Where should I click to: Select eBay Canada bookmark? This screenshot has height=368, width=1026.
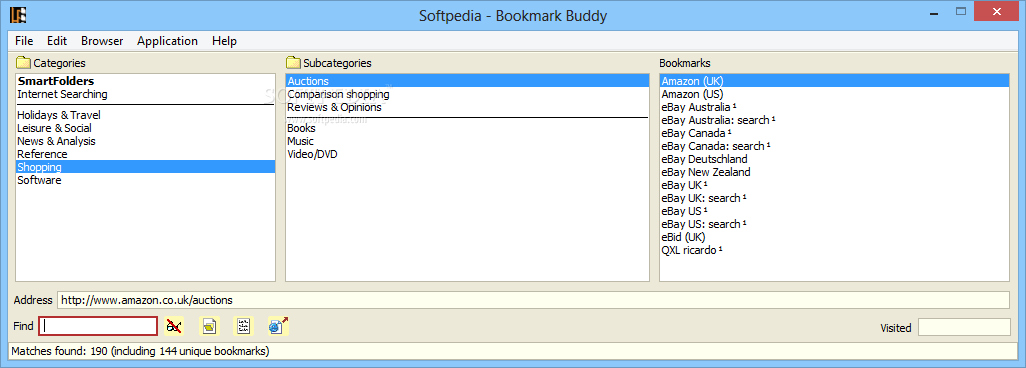(834, 133)
